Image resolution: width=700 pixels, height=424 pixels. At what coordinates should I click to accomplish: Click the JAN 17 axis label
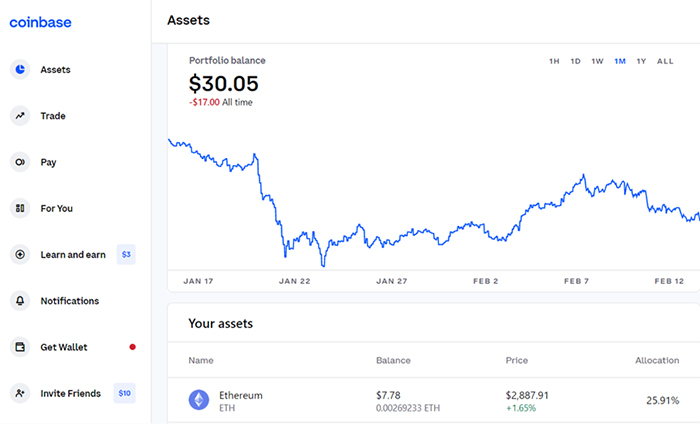click(198, 281)
